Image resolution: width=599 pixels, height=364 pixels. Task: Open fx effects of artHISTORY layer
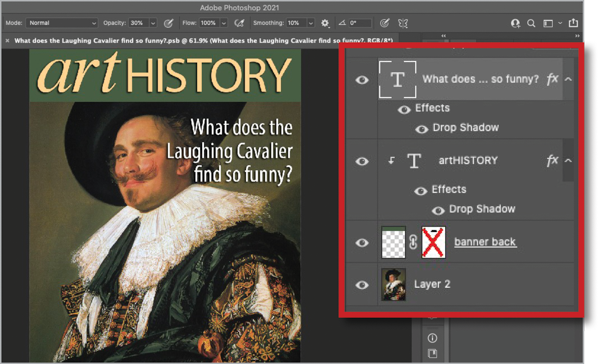(x=552, y=160)
